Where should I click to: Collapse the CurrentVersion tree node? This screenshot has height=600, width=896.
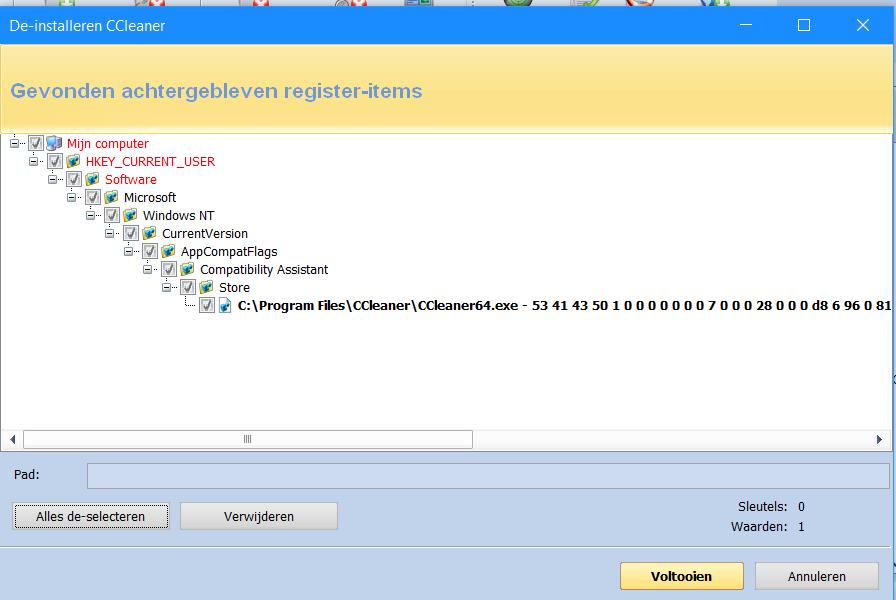109,233
